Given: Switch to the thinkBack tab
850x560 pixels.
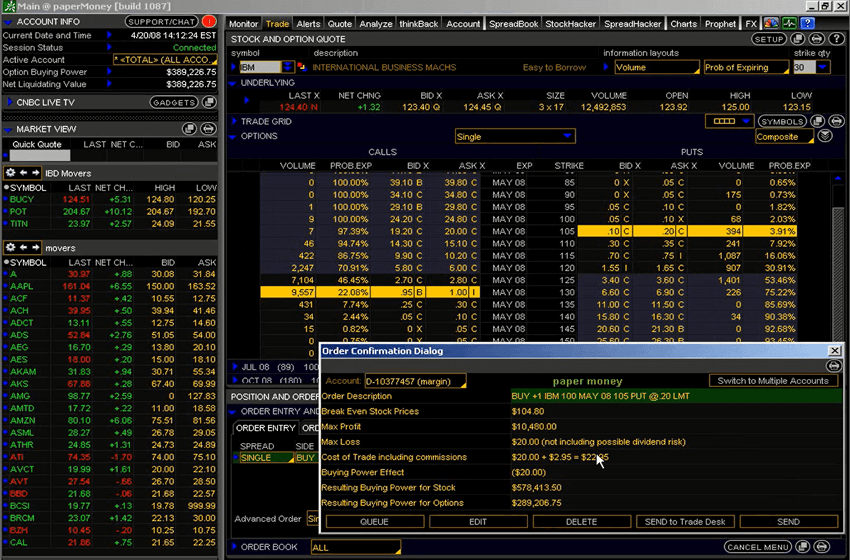Looking at the screenshot, I should [x=418, y=24].
